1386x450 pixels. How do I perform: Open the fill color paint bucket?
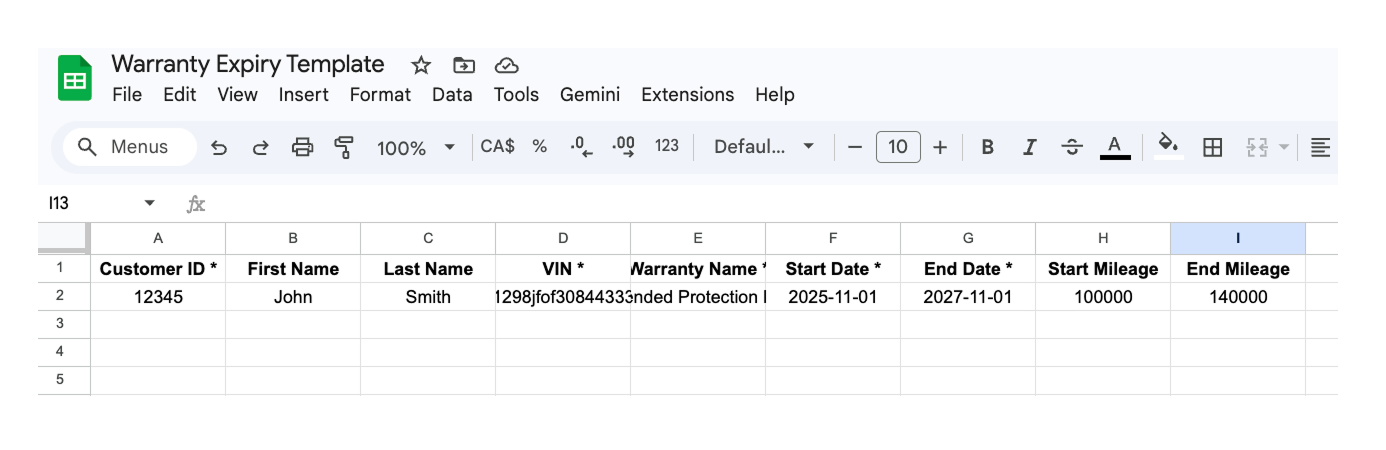[x=1167, y=146]
